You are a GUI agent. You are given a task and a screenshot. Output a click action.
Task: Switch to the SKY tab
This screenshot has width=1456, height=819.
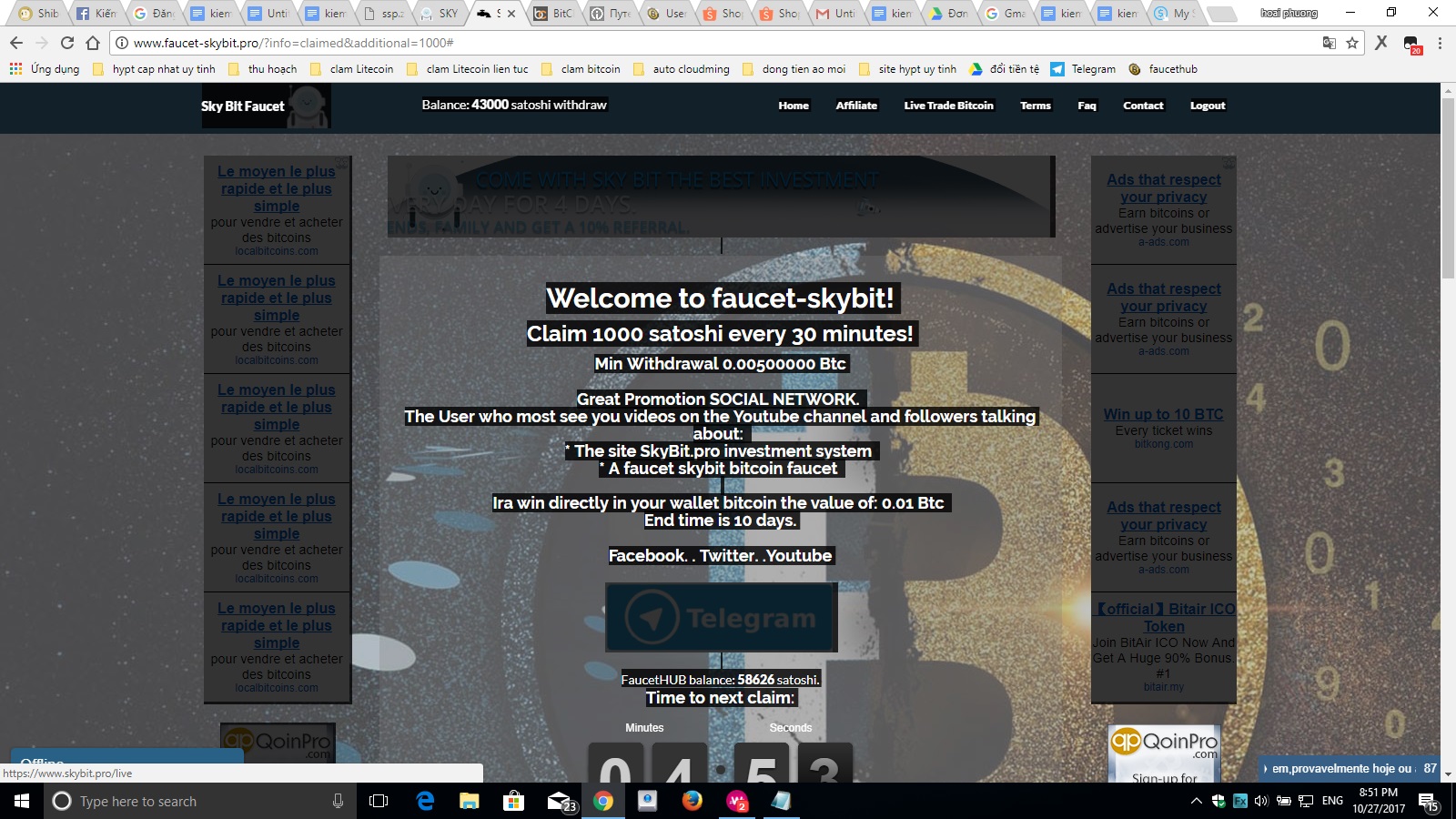440,14
